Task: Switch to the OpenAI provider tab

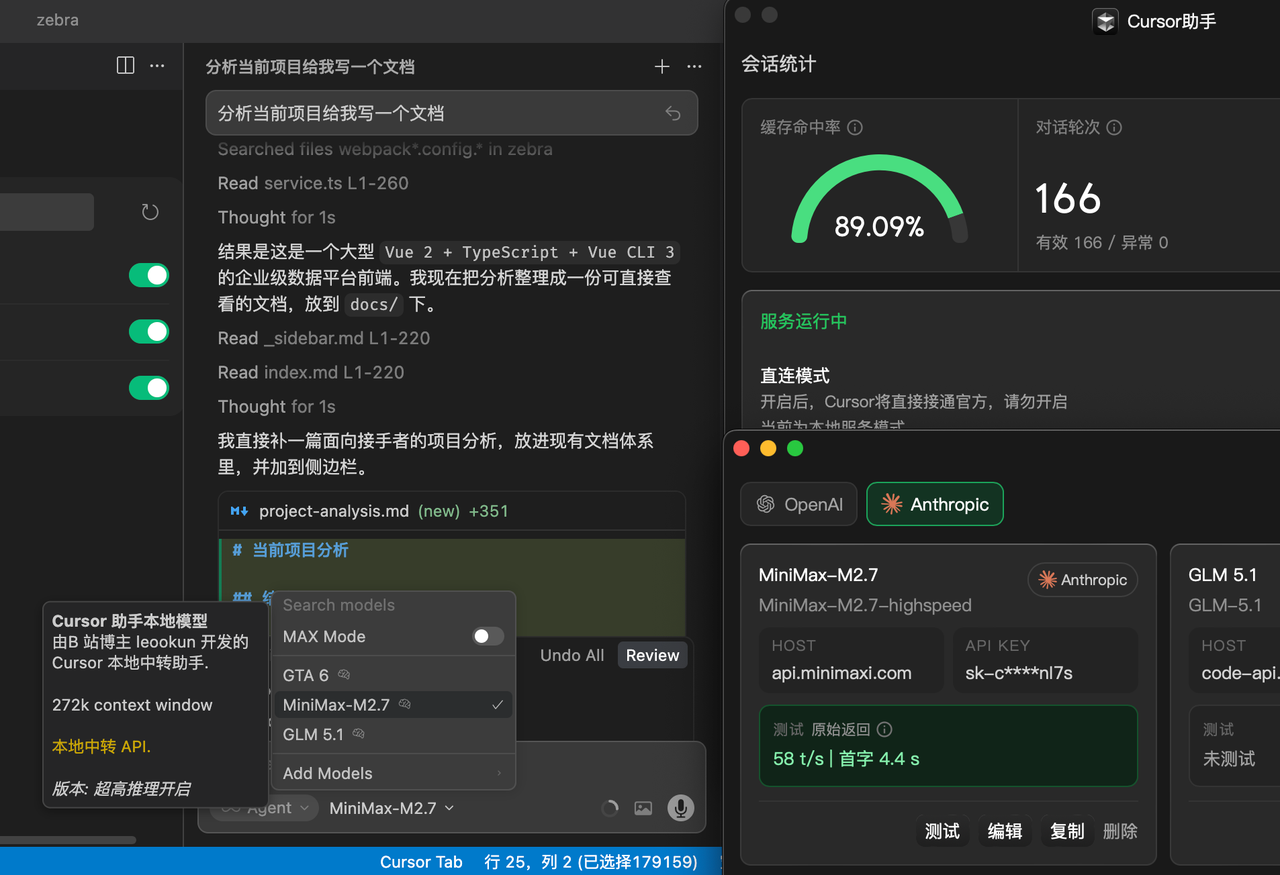Action: 799,504
